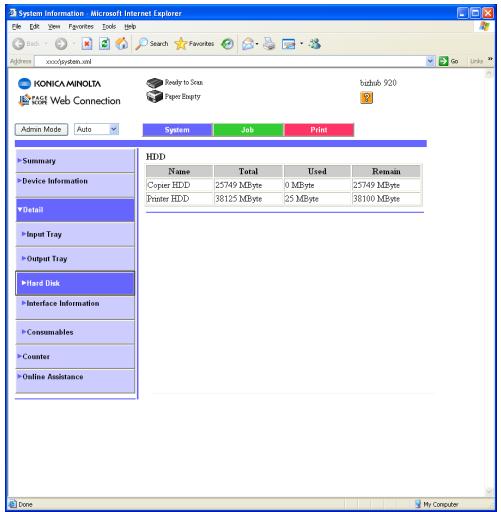This screenshot has height=512, width=501.
Task: Click the Mail envelope icon
Action: (x=248, y=44)
